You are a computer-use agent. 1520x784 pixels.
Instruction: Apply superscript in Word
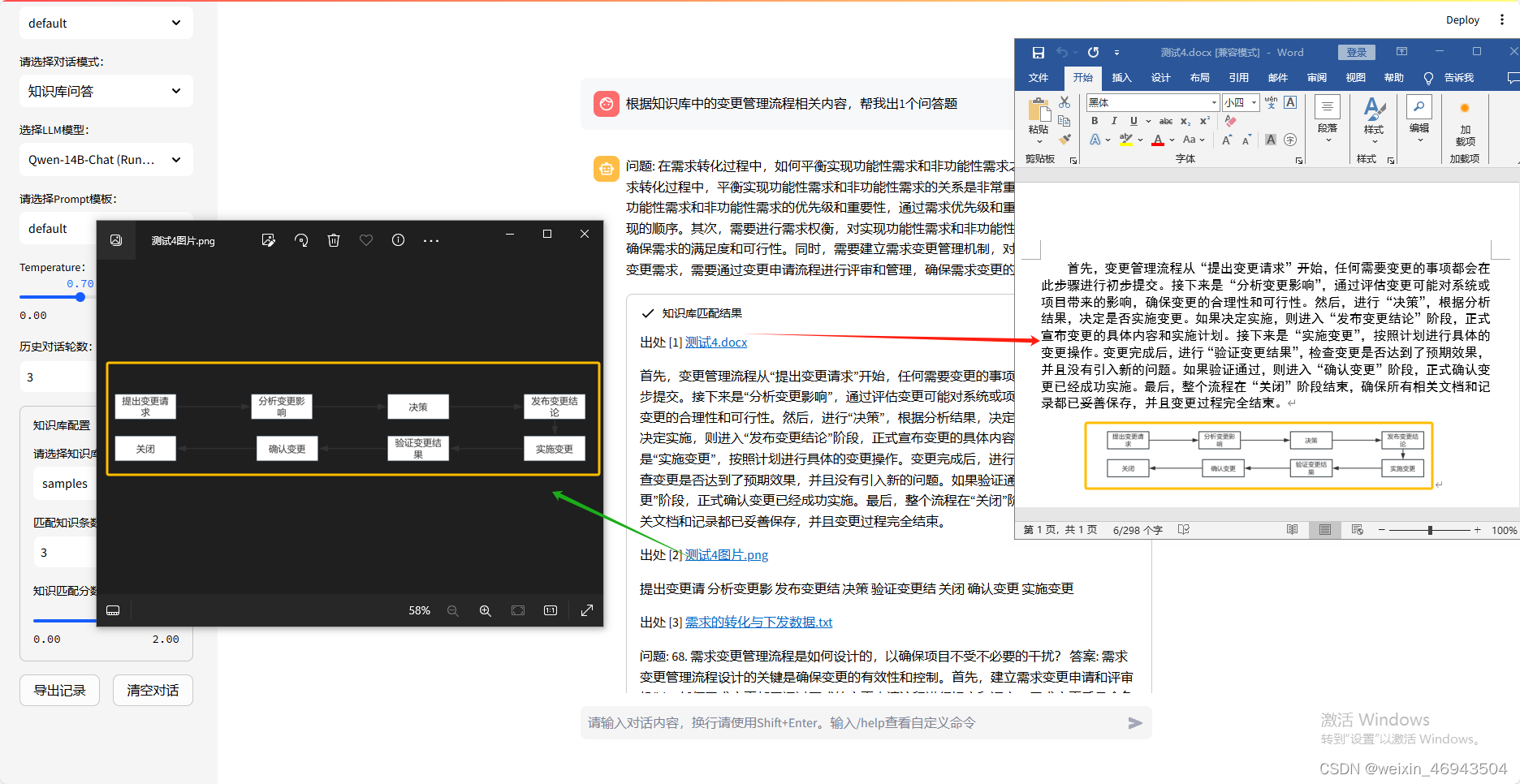(x=1205, y=121)
